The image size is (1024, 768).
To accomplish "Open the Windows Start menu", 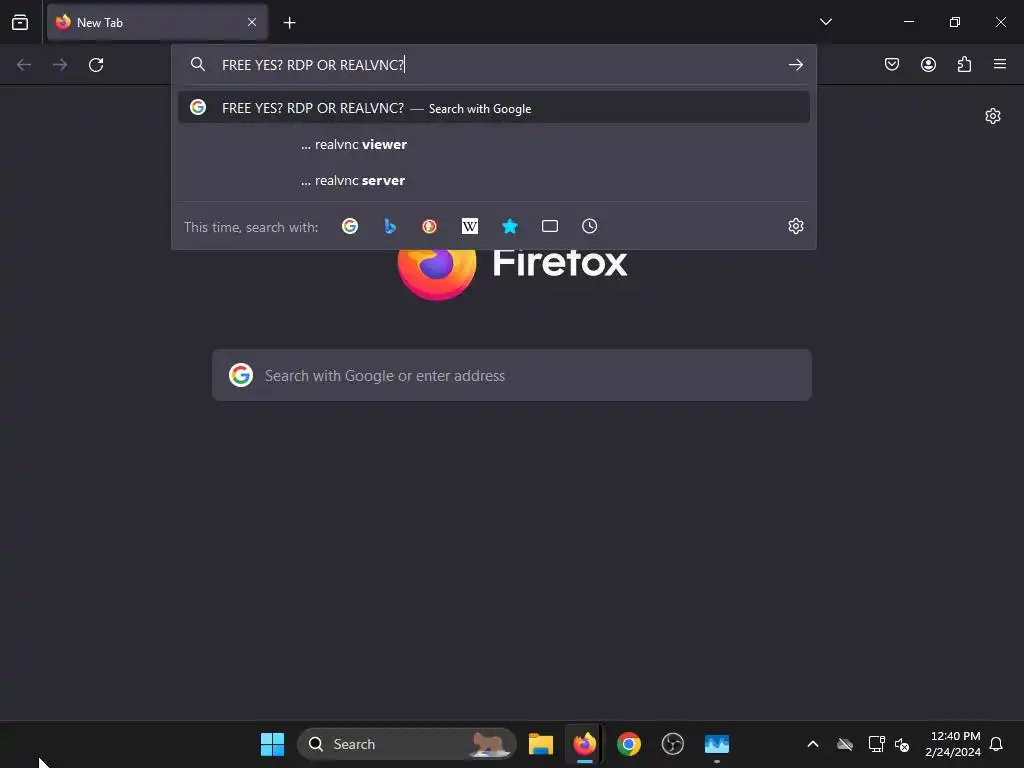I will tap(272, 744).
